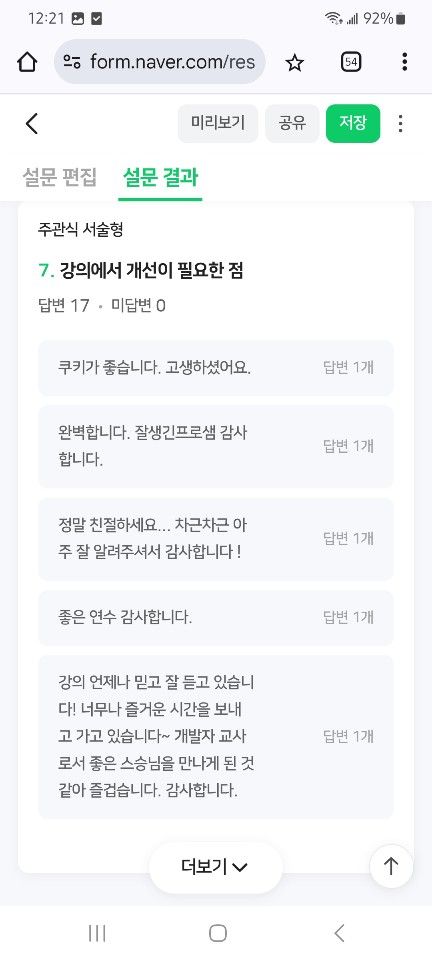Tap Android recent apps navigation button
Viewport: 432px width, 960px height.
(x=97, y=933)
